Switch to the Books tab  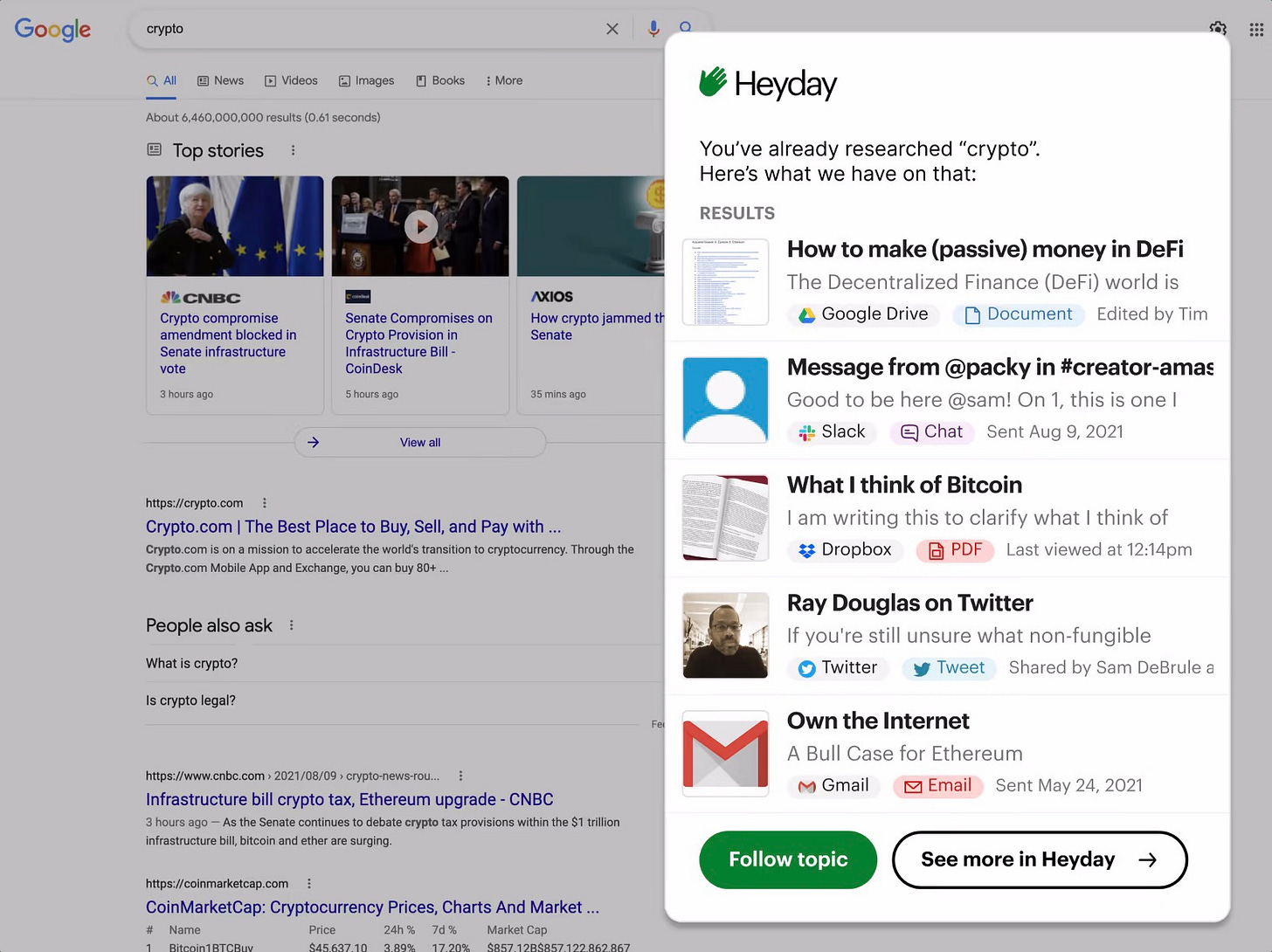[x=440, y=80]
